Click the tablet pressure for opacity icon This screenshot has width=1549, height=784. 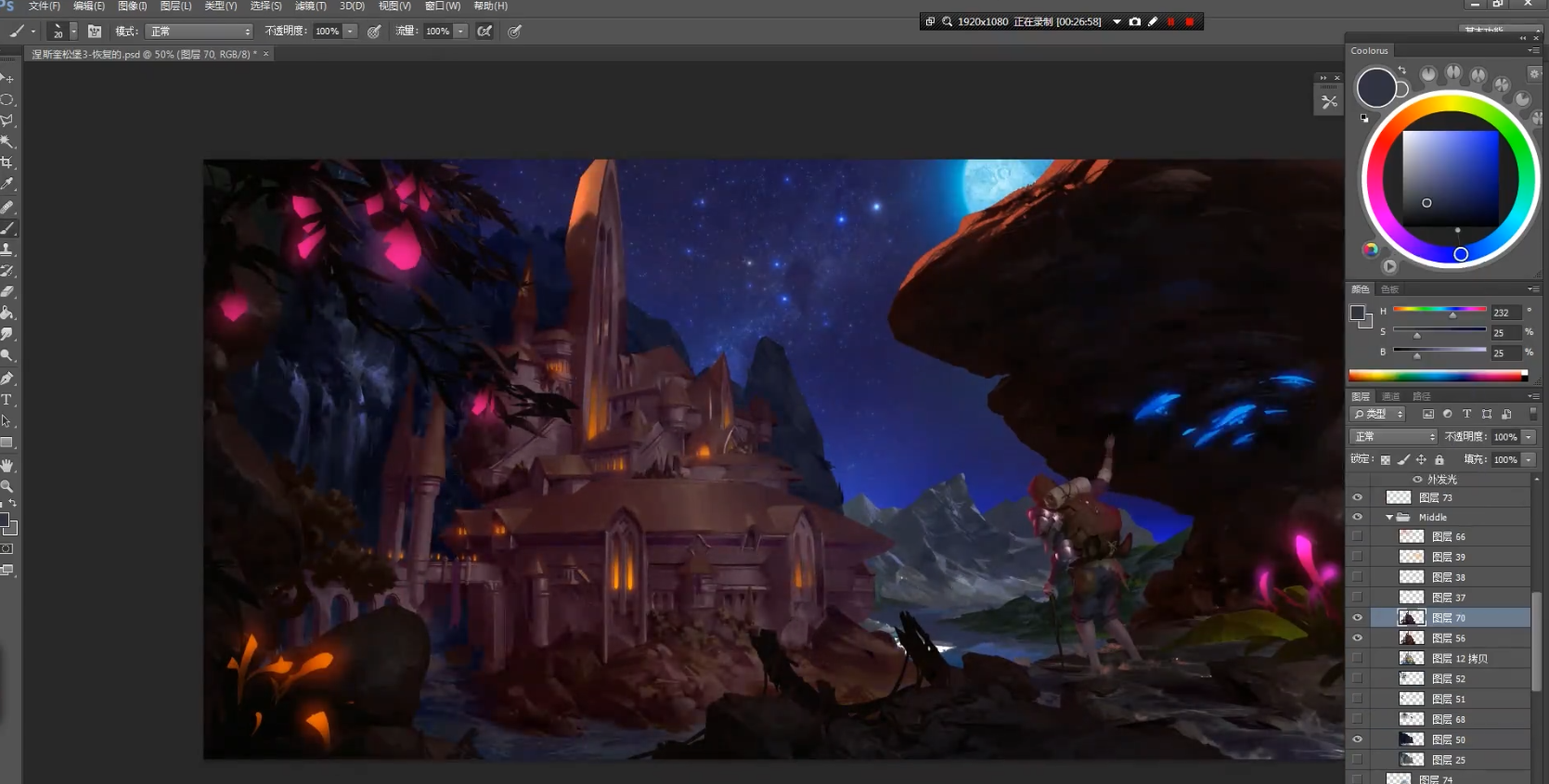(x=374, y=32)
